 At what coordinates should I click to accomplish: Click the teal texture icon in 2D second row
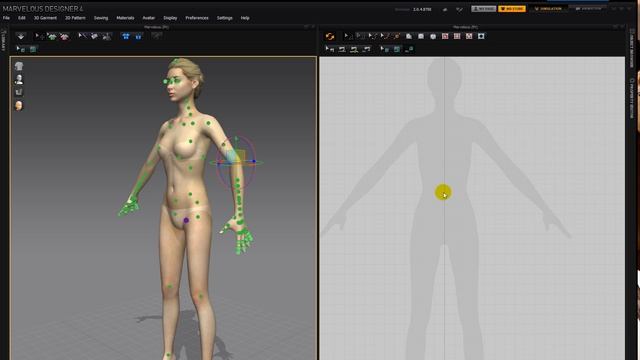397,49
